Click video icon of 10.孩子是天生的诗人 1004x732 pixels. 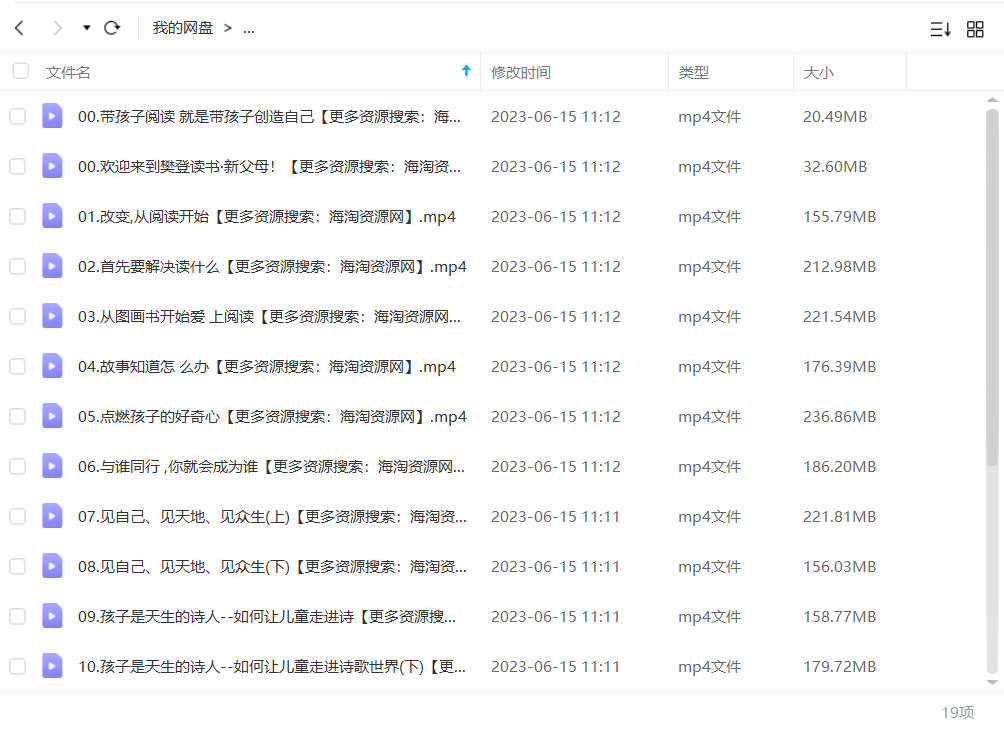[52, 665]
